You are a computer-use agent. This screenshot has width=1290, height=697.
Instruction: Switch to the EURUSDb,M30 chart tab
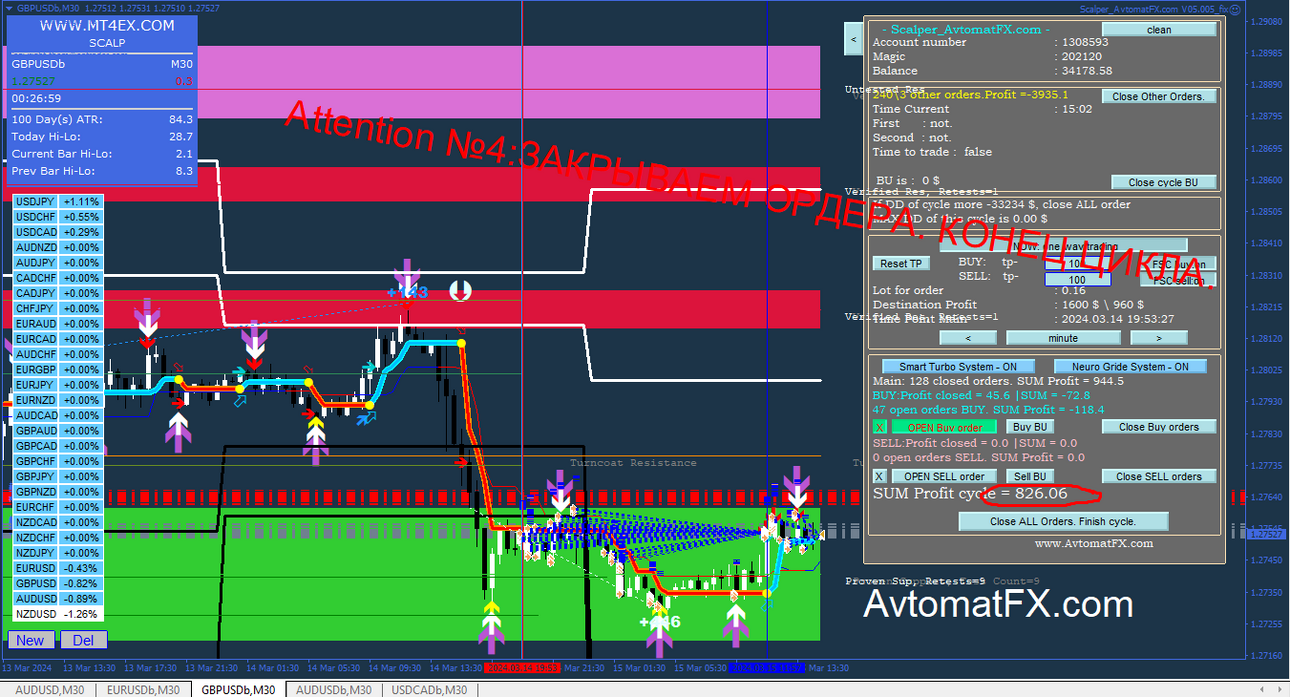(143, 690)
